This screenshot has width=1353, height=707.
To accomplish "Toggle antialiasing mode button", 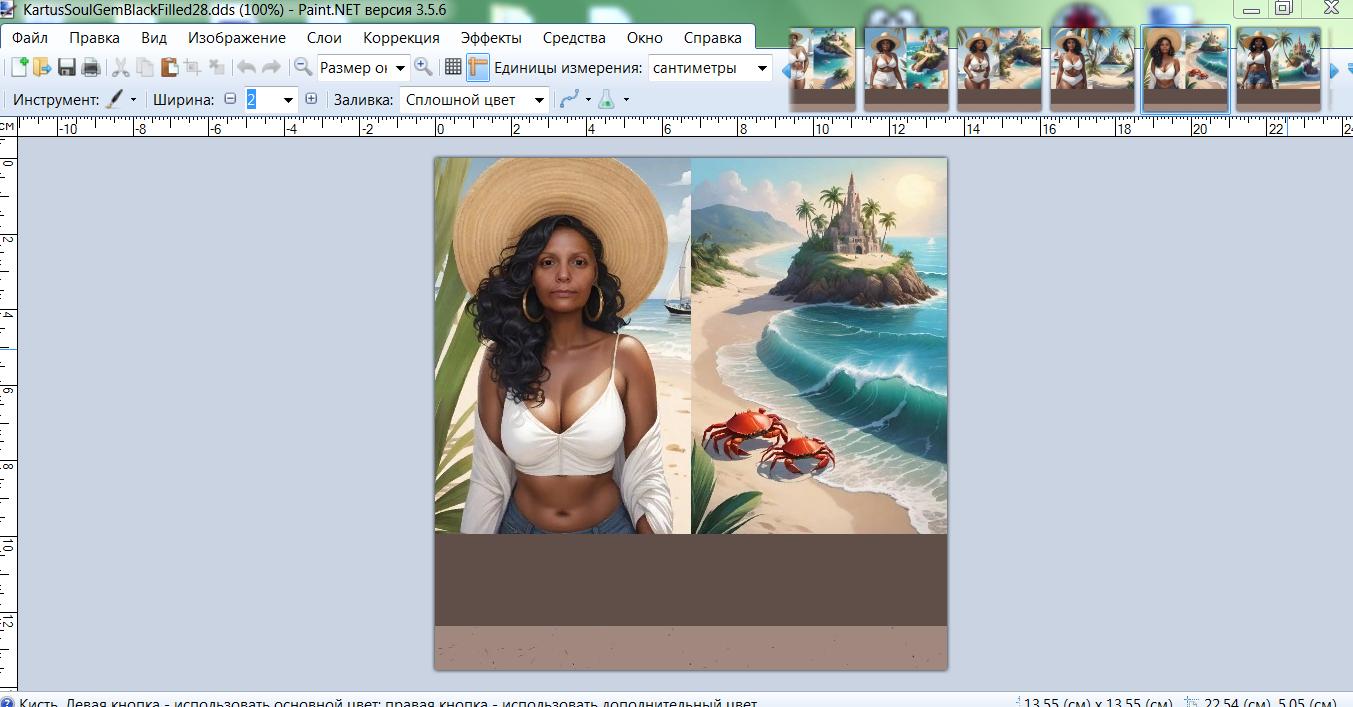I will [569, 100].
